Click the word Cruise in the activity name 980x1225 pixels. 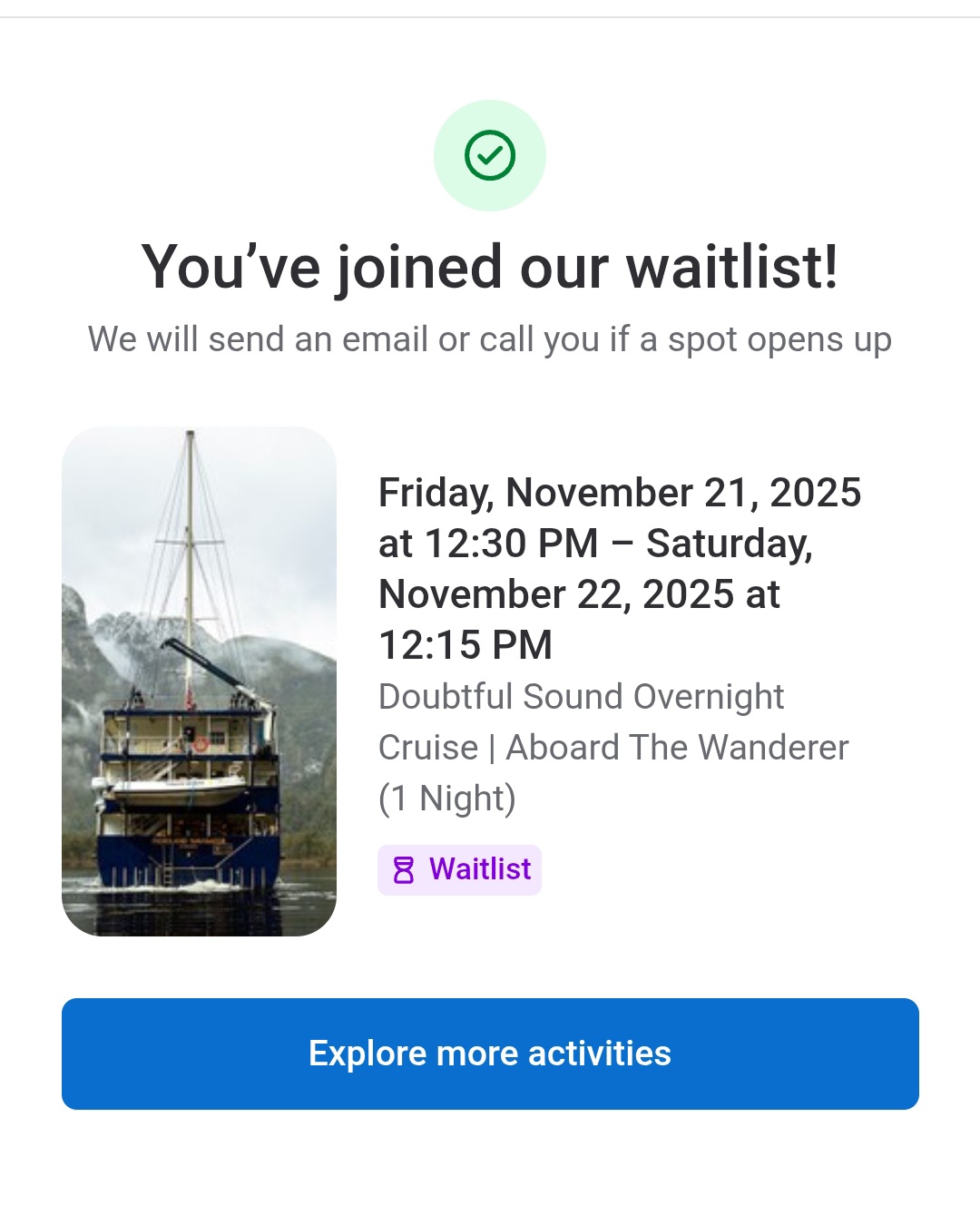428,748
